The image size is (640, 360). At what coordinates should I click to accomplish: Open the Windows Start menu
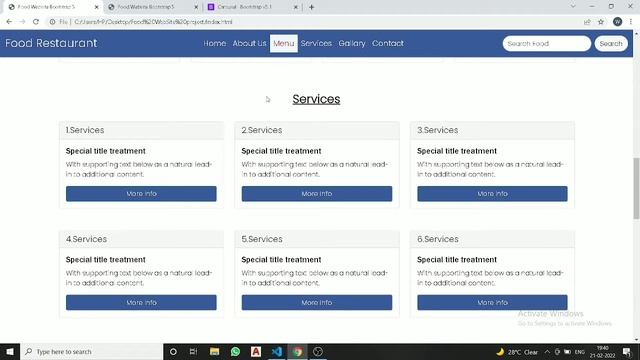coord(10,351)
